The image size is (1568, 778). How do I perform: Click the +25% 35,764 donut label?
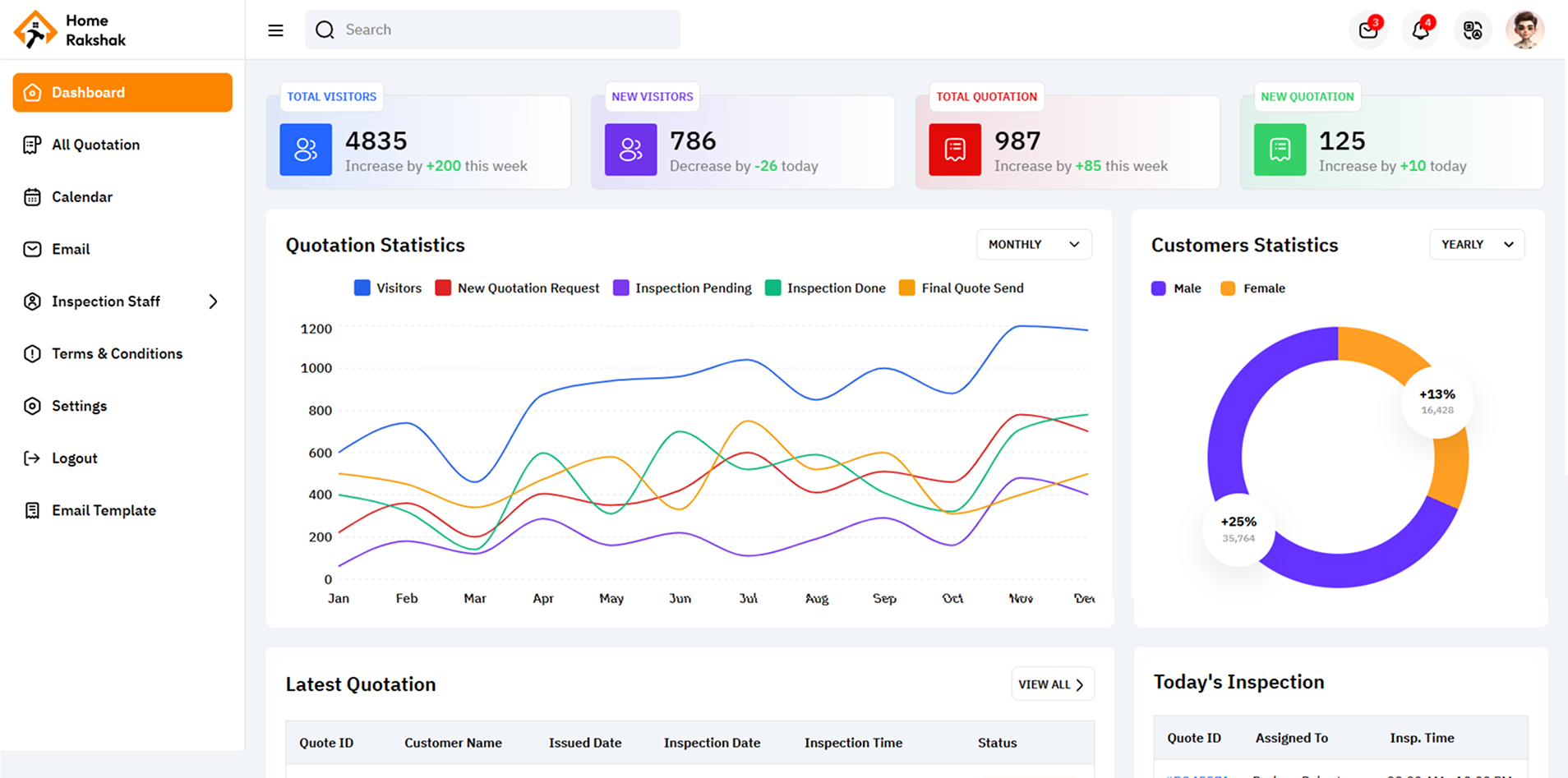click(x=1238, y=529)
